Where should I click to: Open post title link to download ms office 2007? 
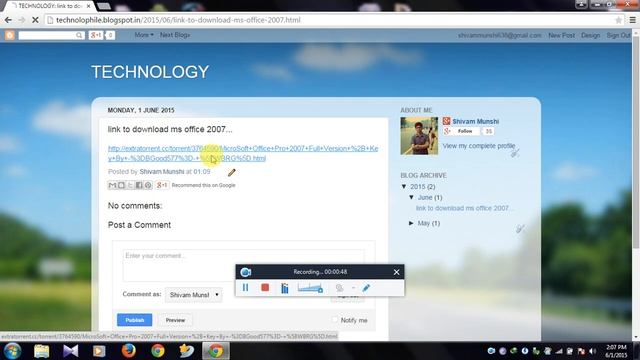pos(170,129)
